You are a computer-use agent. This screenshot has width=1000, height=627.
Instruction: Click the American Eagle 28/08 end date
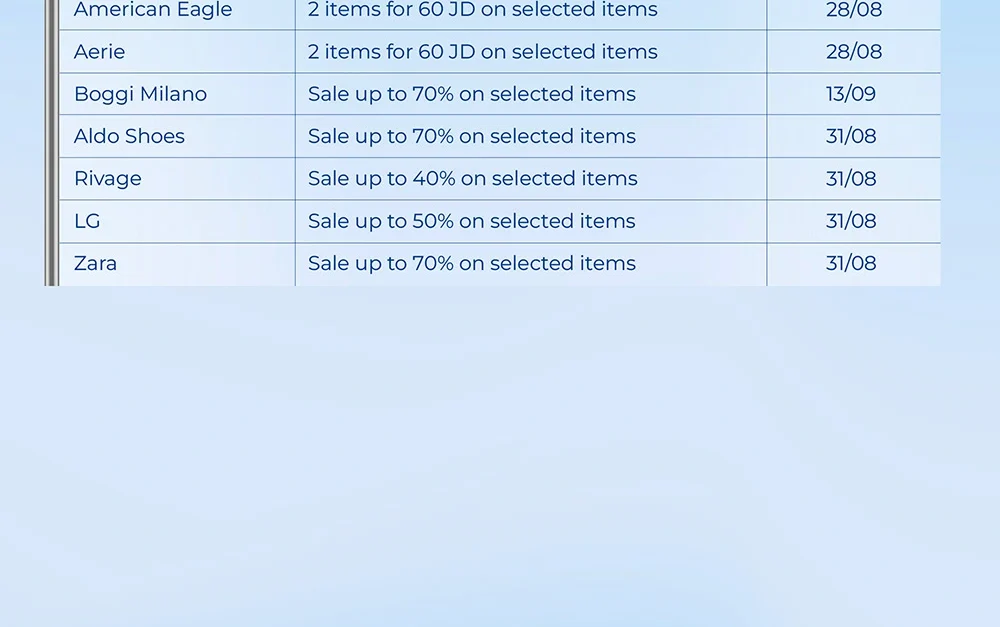pyautogui.click(x=854, y=10)
